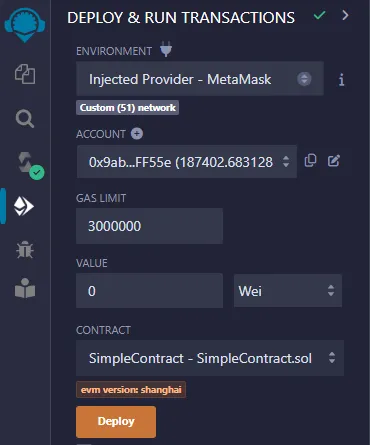Open the account selection dropdown
370x445 pixels.
click(x=187, y=162)
